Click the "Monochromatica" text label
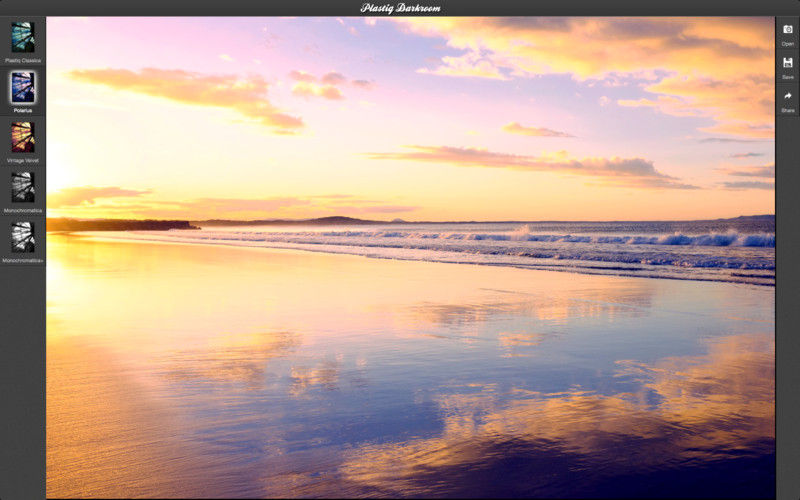The width and height of the screenshot is (800, 500). click(22, 210)
